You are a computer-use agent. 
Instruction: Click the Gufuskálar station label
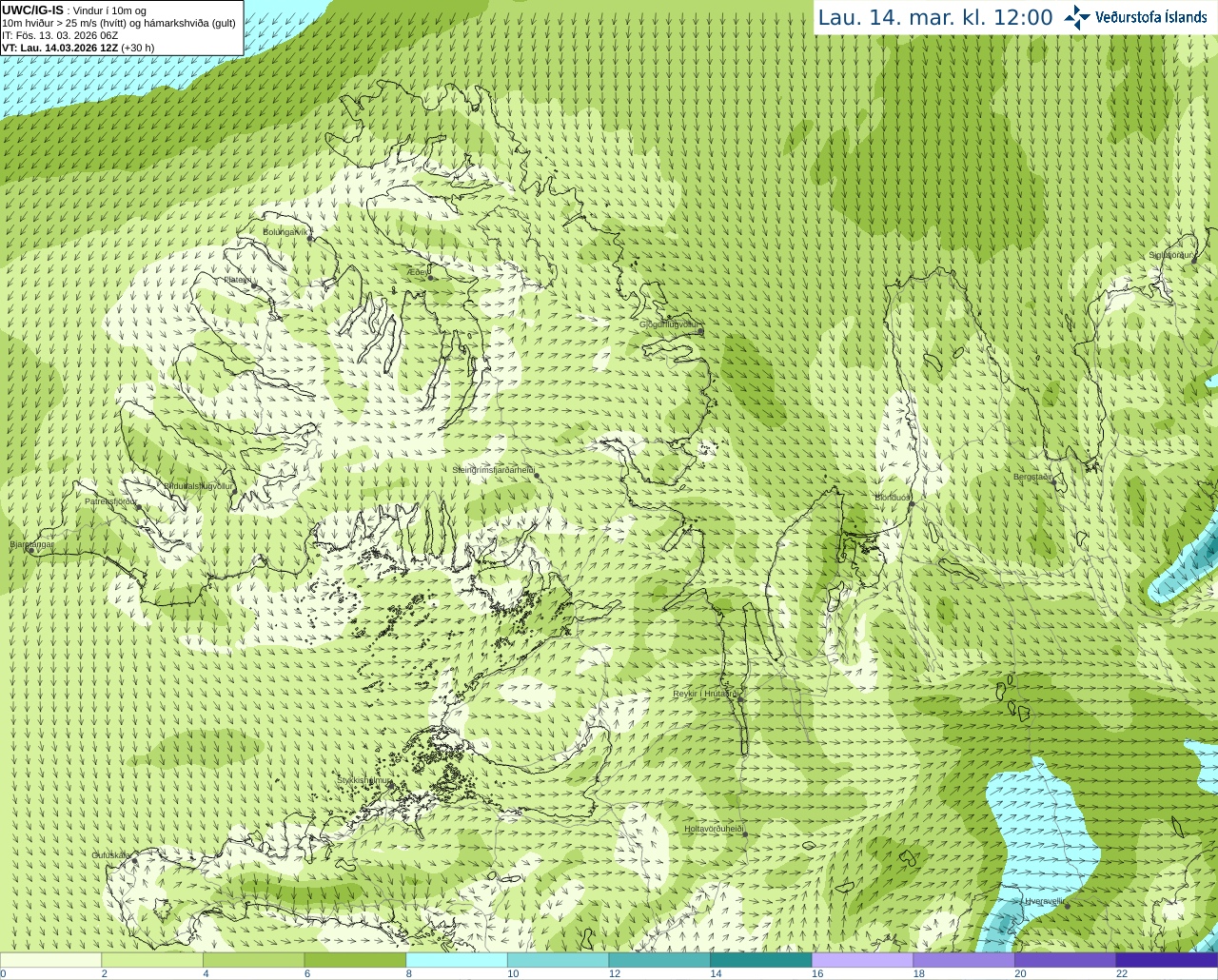[111, 855]
